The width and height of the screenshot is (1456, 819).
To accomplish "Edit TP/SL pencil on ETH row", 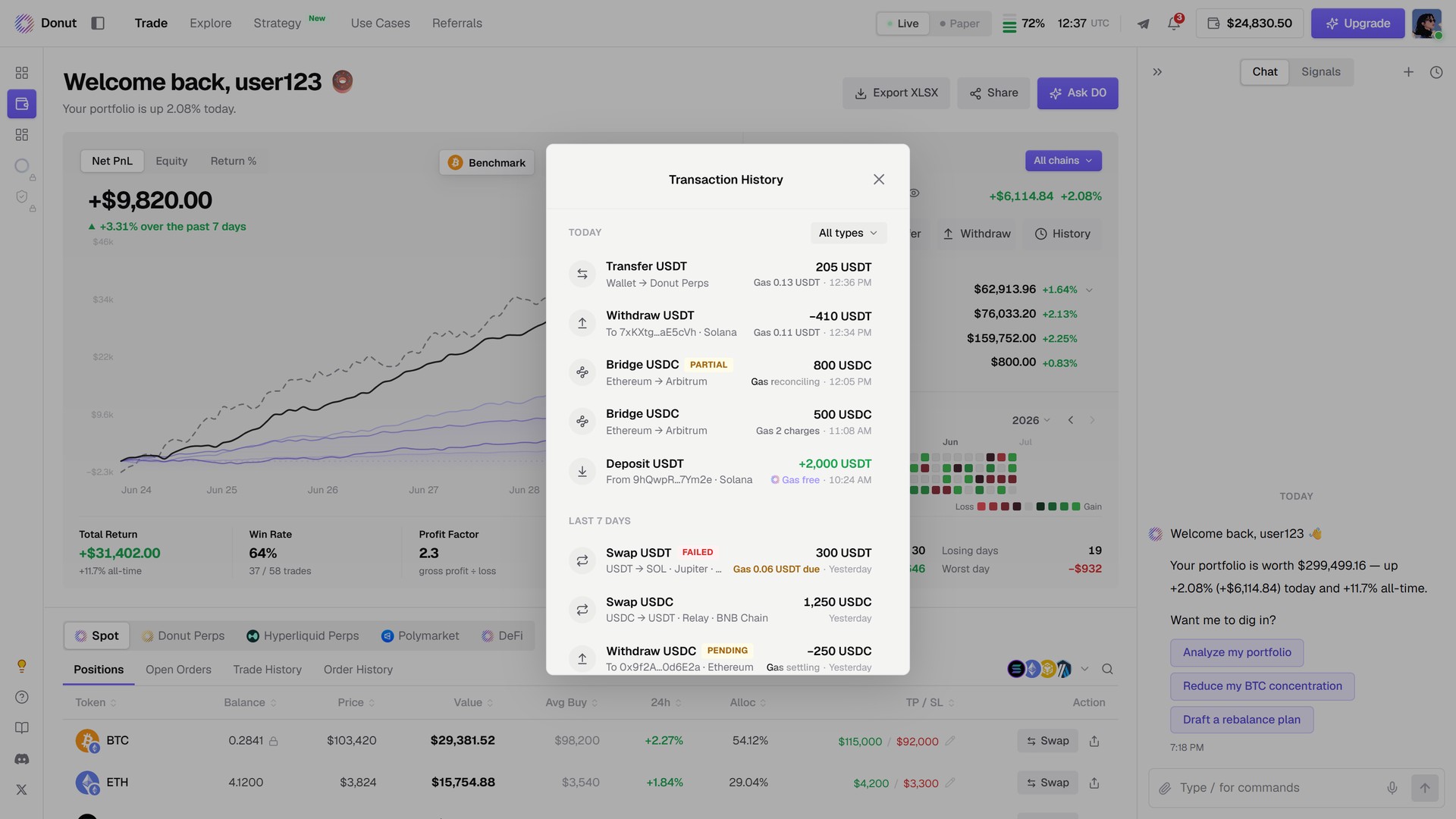I will 950,783.
